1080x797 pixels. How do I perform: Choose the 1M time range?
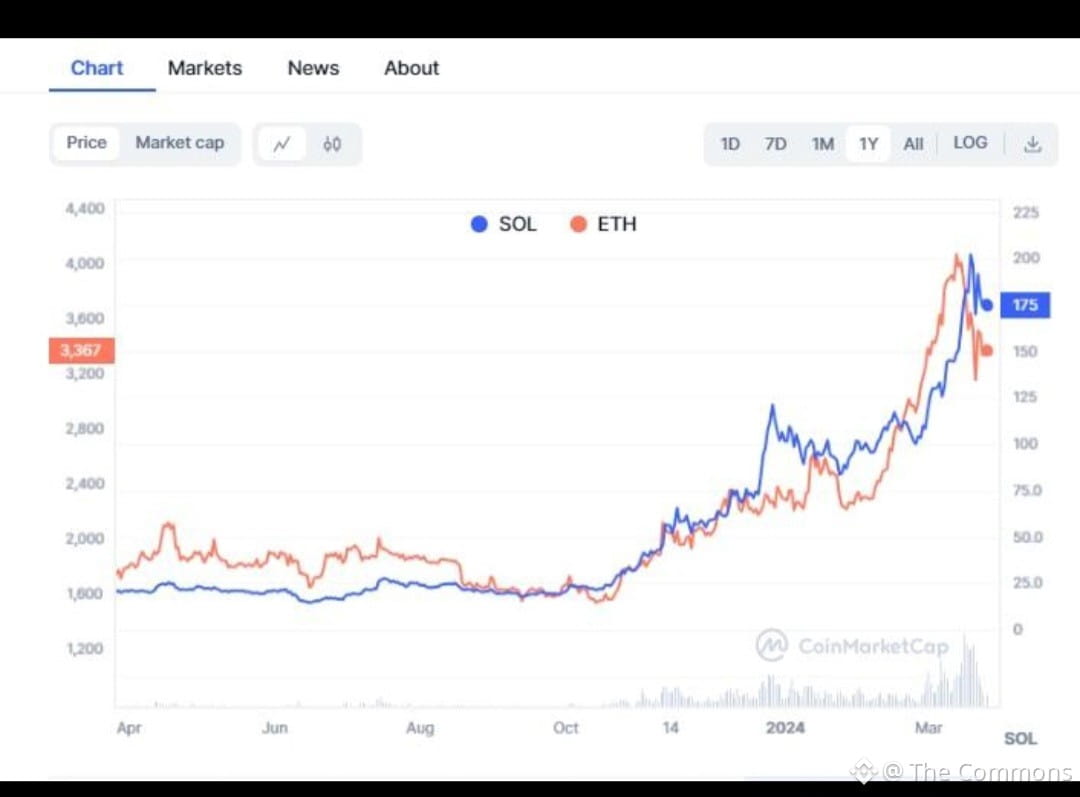(x=822, y=144)
